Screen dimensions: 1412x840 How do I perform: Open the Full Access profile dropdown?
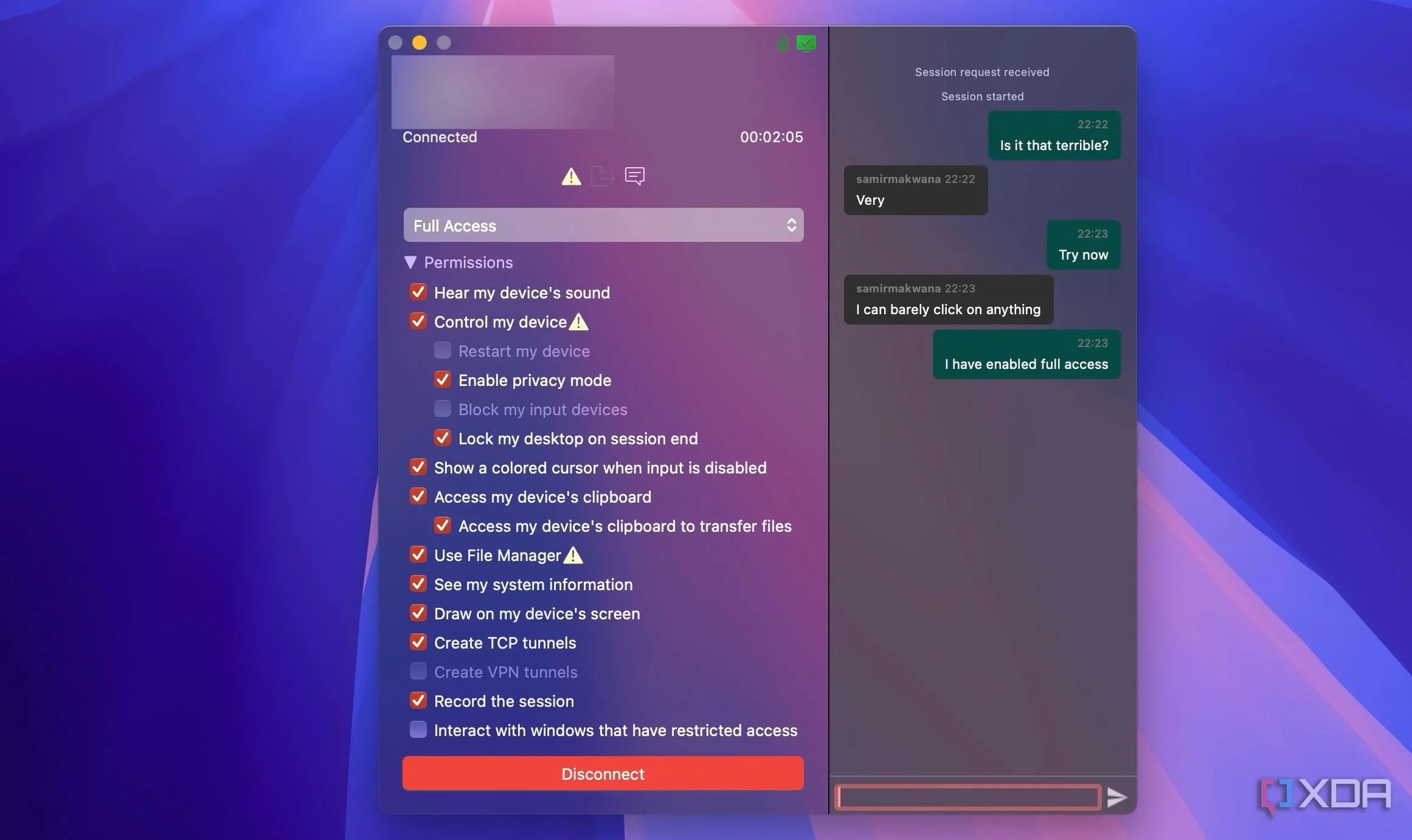tap(603, 225)
